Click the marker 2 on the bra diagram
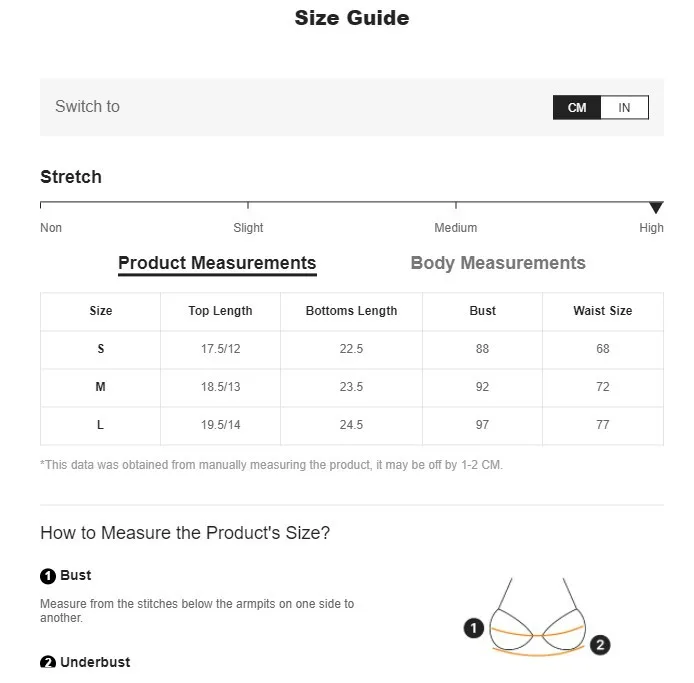Screen dimensions: 694x683 pyautogui.click(x=600, y=645)
